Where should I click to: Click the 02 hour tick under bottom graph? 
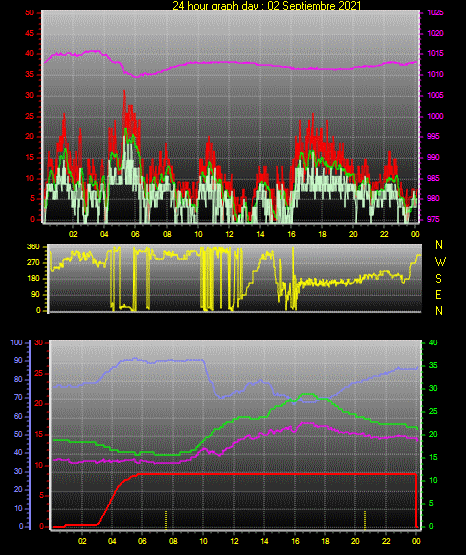[82, 541]
